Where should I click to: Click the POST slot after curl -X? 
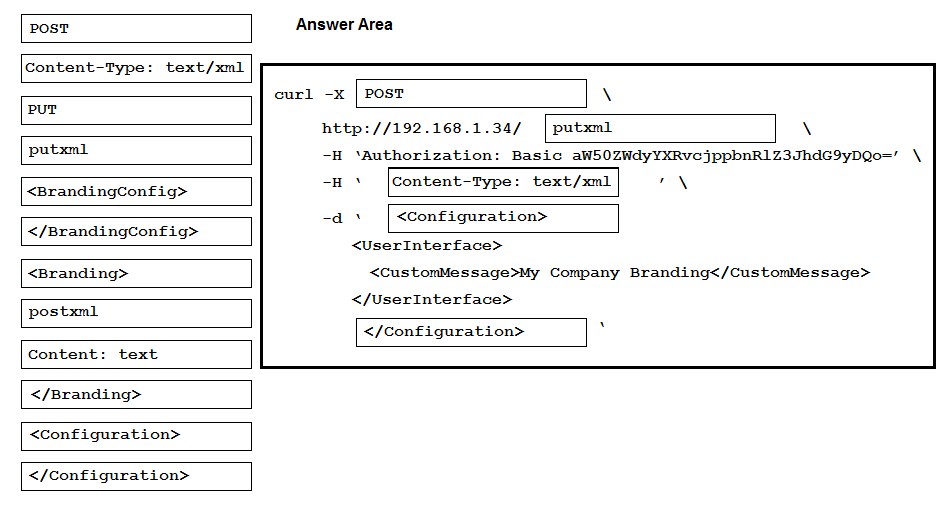click(471, 94)
